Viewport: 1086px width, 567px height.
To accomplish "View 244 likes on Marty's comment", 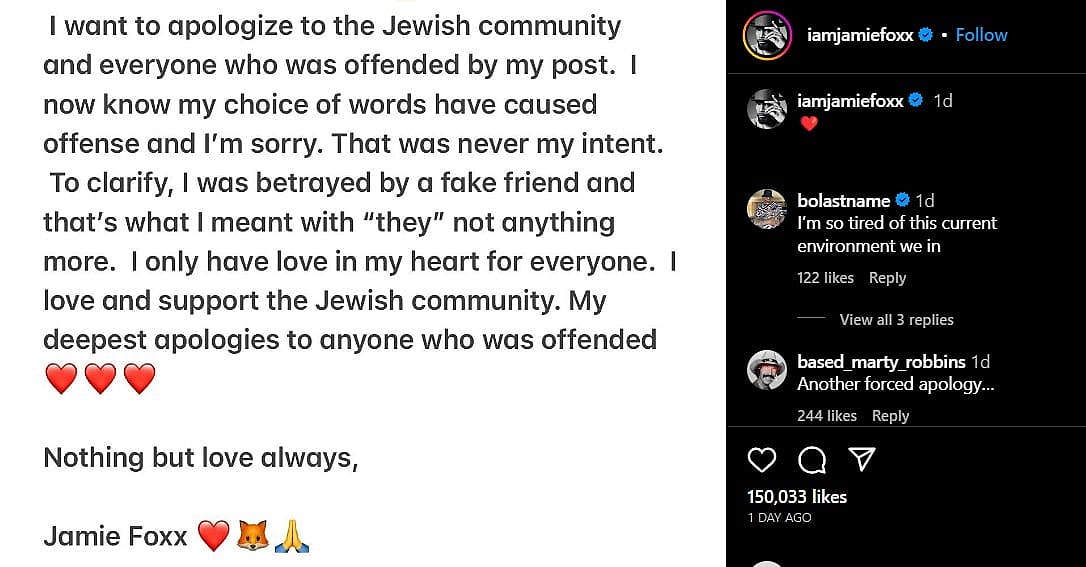I will tap(827, 416).
